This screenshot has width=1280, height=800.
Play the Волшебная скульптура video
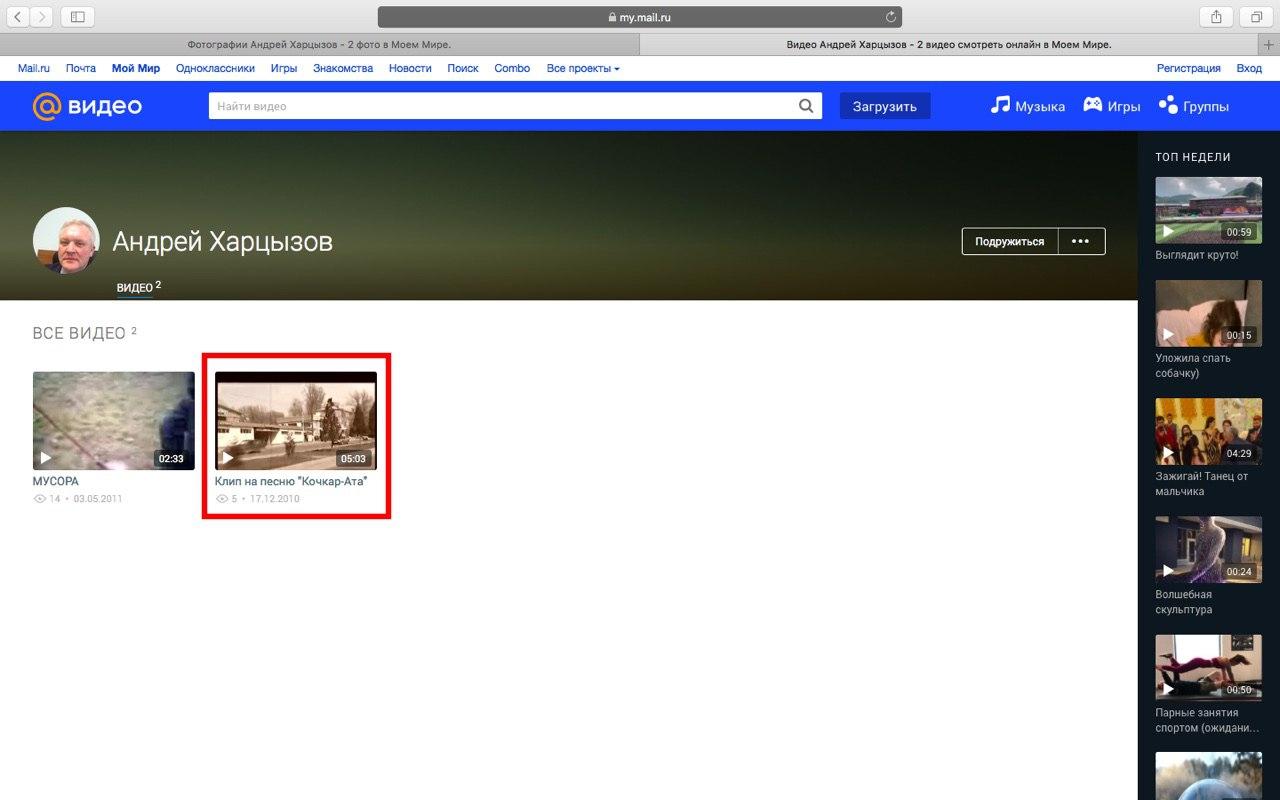tap(1167, 571)
